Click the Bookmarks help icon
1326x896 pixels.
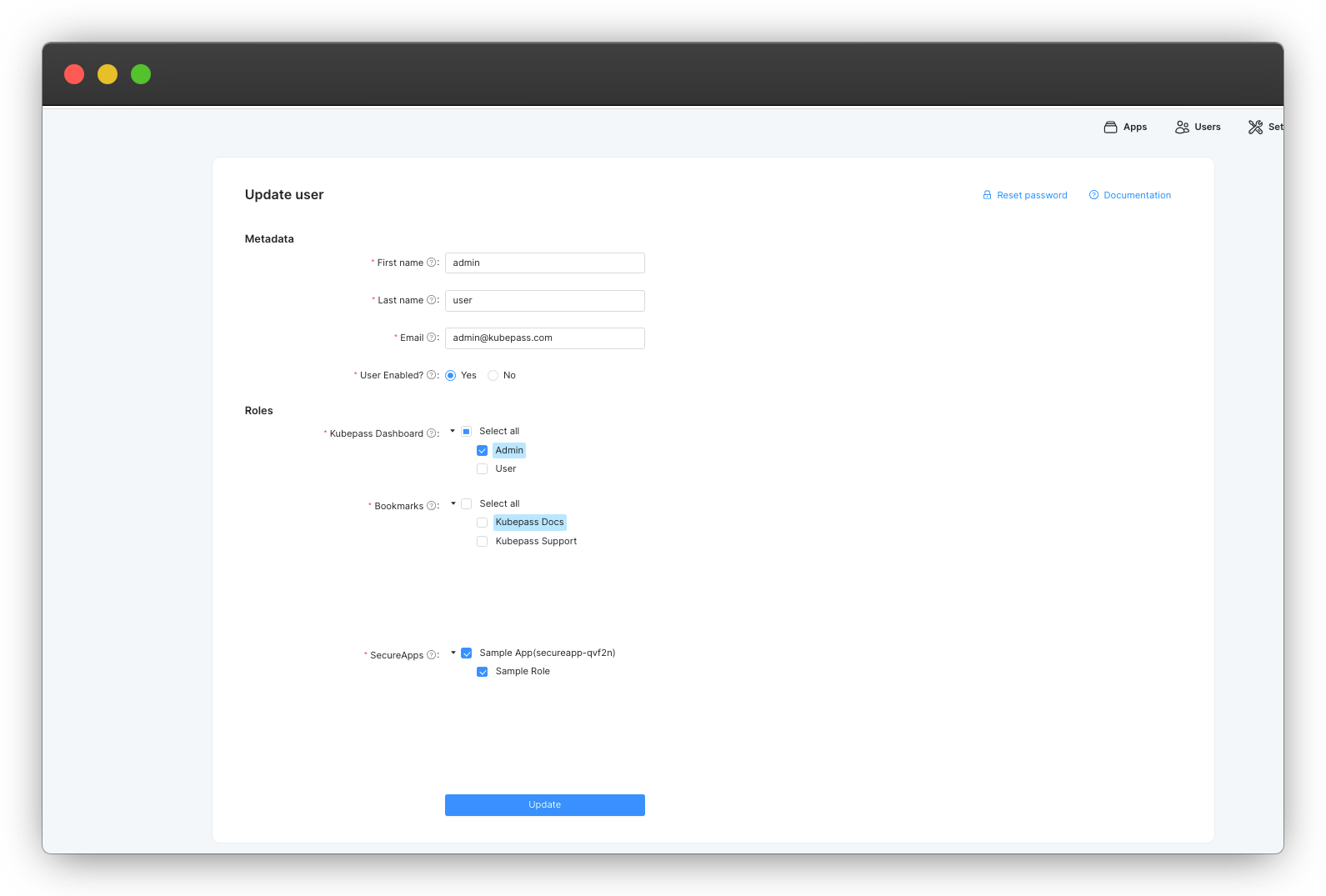(x=432, y=506)
